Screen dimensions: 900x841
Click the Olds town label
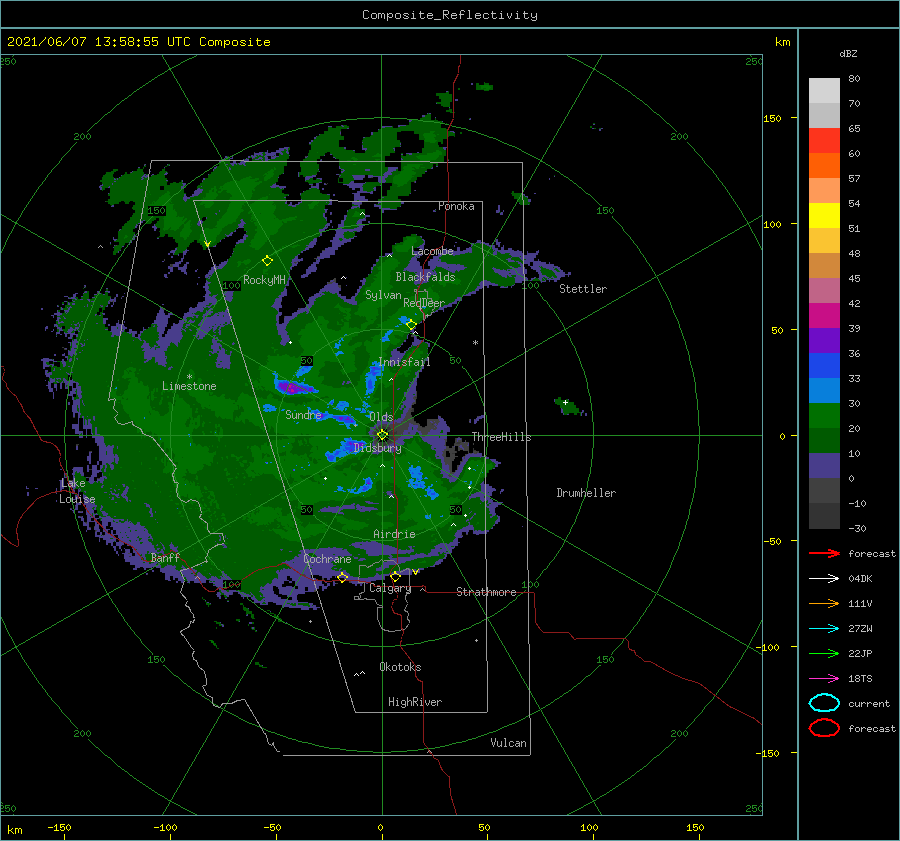pyautogui.click(x=381, y=417)
